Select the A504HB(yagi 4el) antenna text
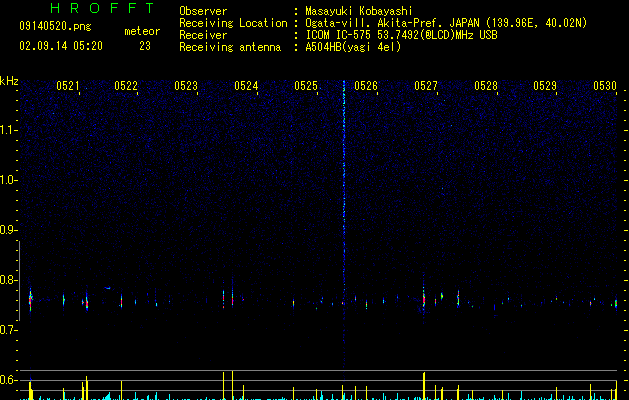This screenshot has width=629, height=400. tap(353, 47)
